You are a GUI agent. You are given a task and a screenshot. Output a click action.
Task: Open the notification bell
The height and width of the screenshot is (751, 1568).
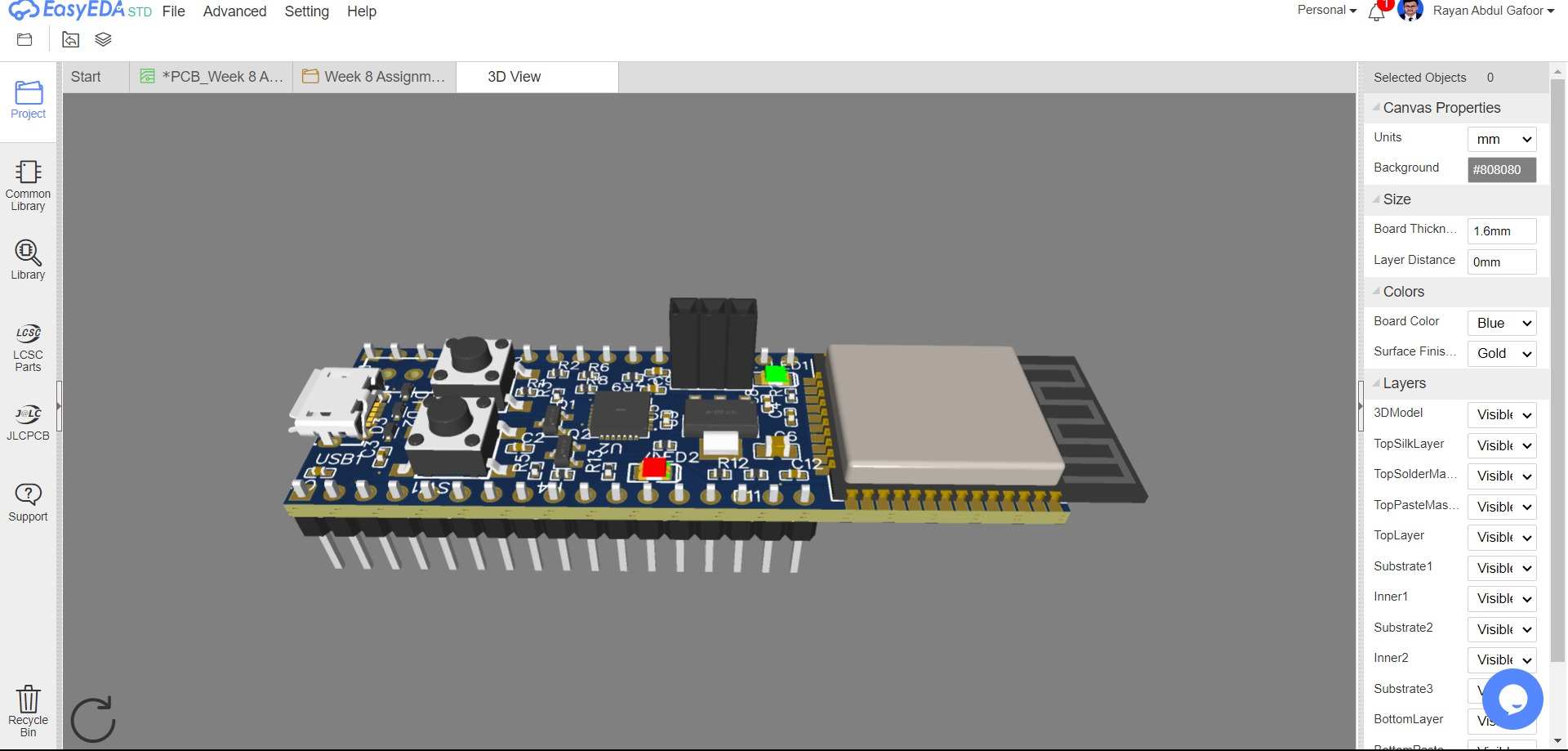pyautogui.click(x=1376, y=12)
